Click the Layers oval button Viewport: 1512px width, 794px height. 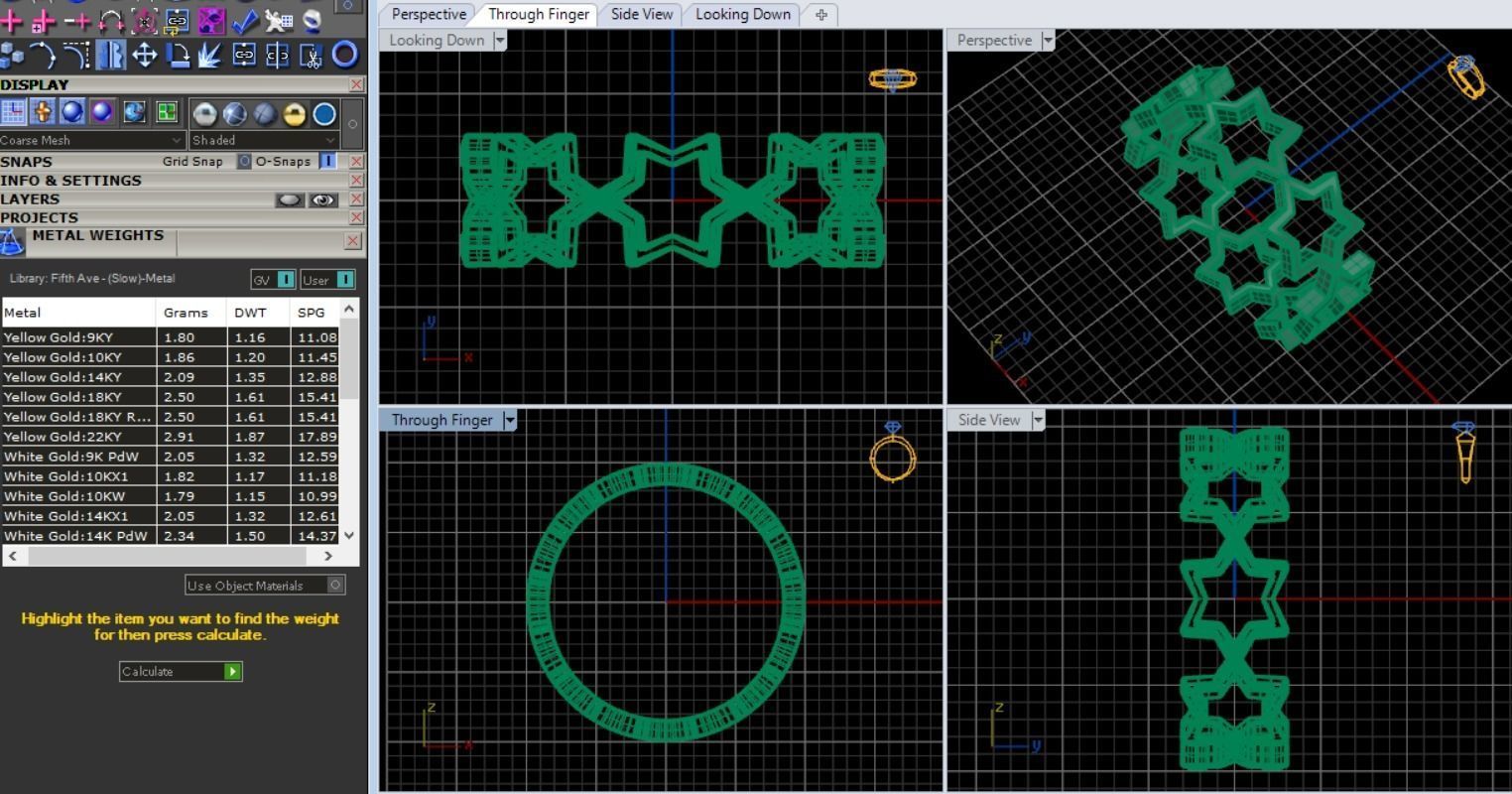(289, 199)
